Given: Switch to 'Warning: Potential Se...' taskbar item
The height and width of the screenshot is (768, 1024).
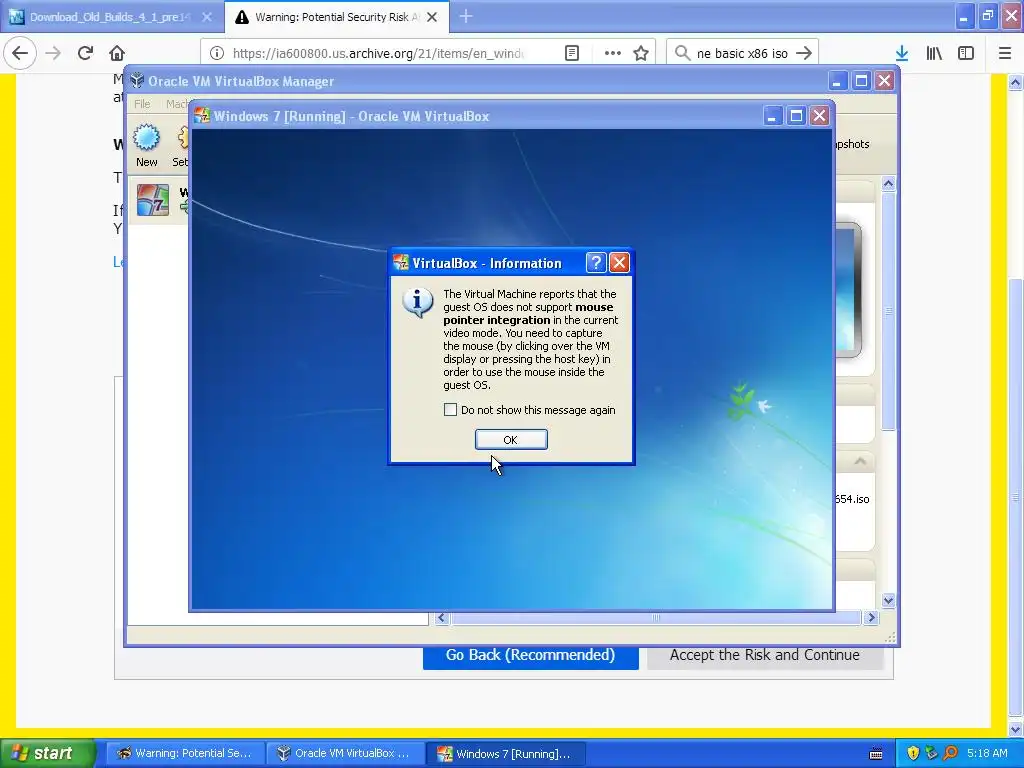Looking at the screenshot, I should click(x=184, y=753).
